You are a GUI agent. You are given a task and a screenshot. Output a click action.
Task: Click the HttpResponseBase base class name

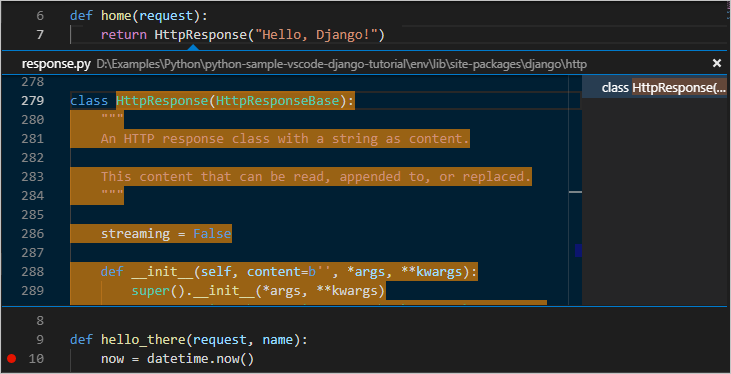[278, 101]
